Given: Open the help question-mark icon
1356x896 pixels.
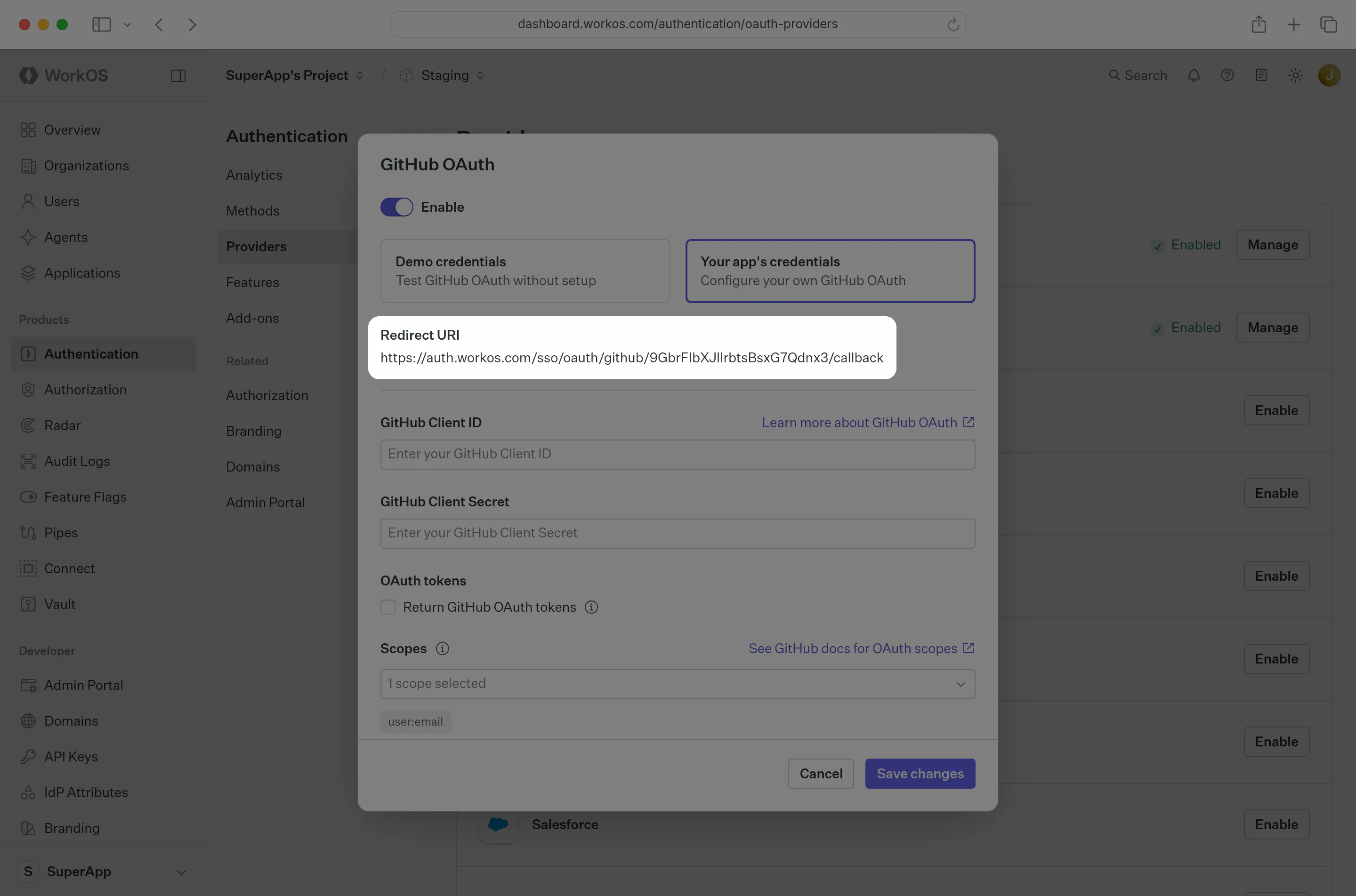Looking at the screenshot, I should click(1227, 75).
